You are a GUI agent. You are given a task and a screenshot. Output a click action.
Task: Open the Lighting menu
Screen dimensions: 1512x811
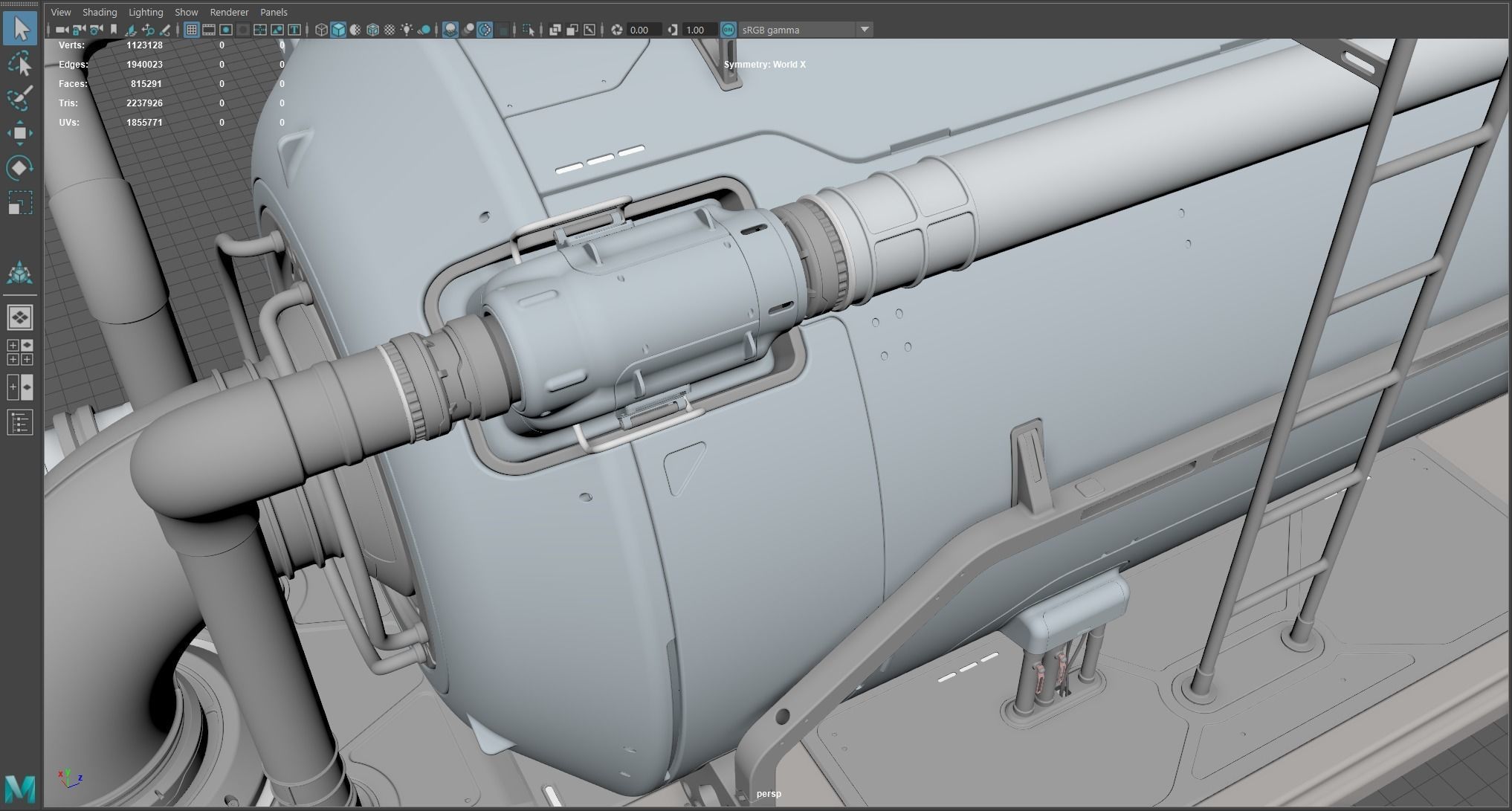click(146, 12)
